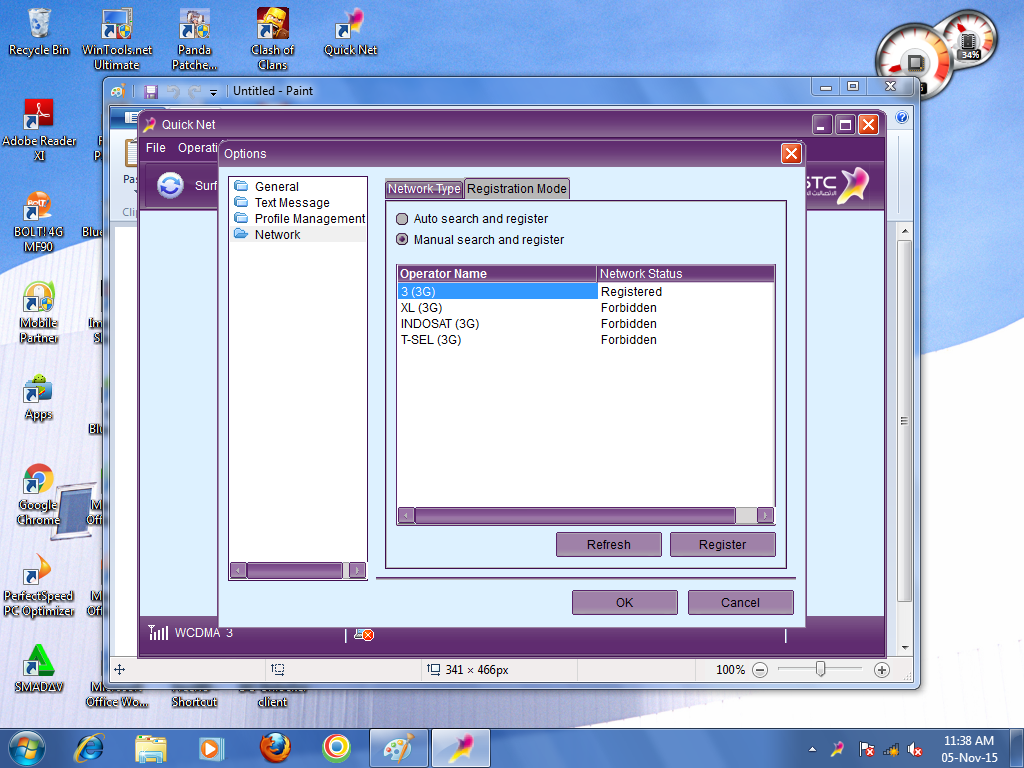Click the Profile Management folder icon
The height and width of the screenshot is (768, 1024).
coord(241,218)
